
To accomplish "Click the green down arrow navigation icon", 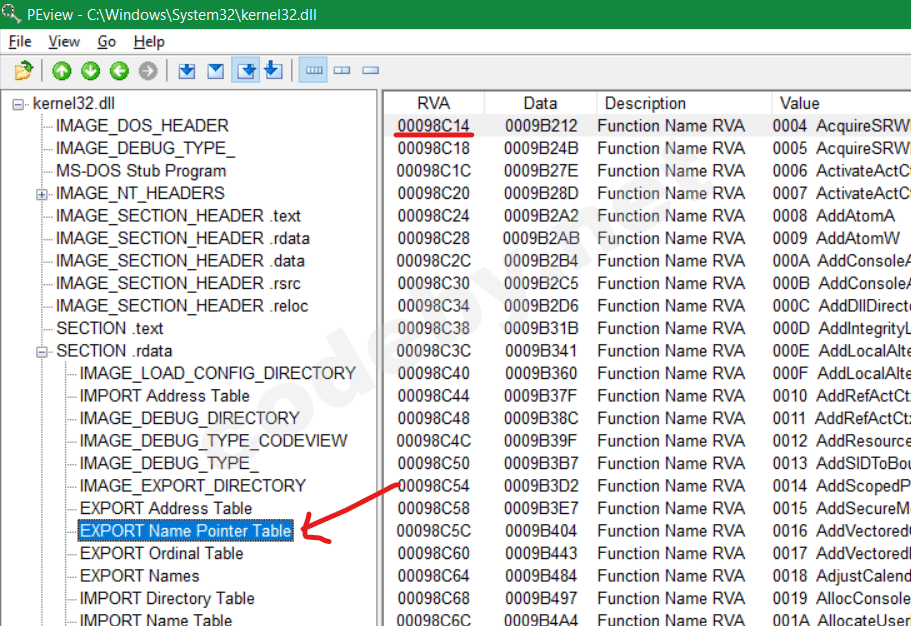I will tap(90, 71).
